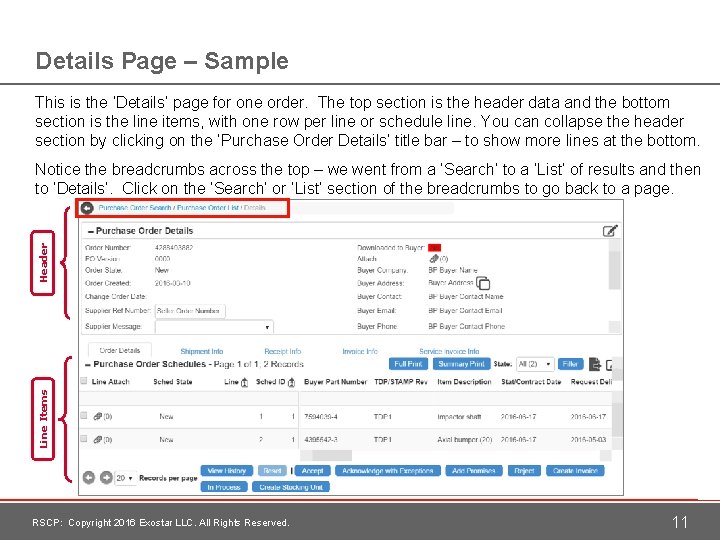Switch to the Receipt Info tab
This screenshot has height=540, width=720.
pyautogui.click(x=282, y=351)
